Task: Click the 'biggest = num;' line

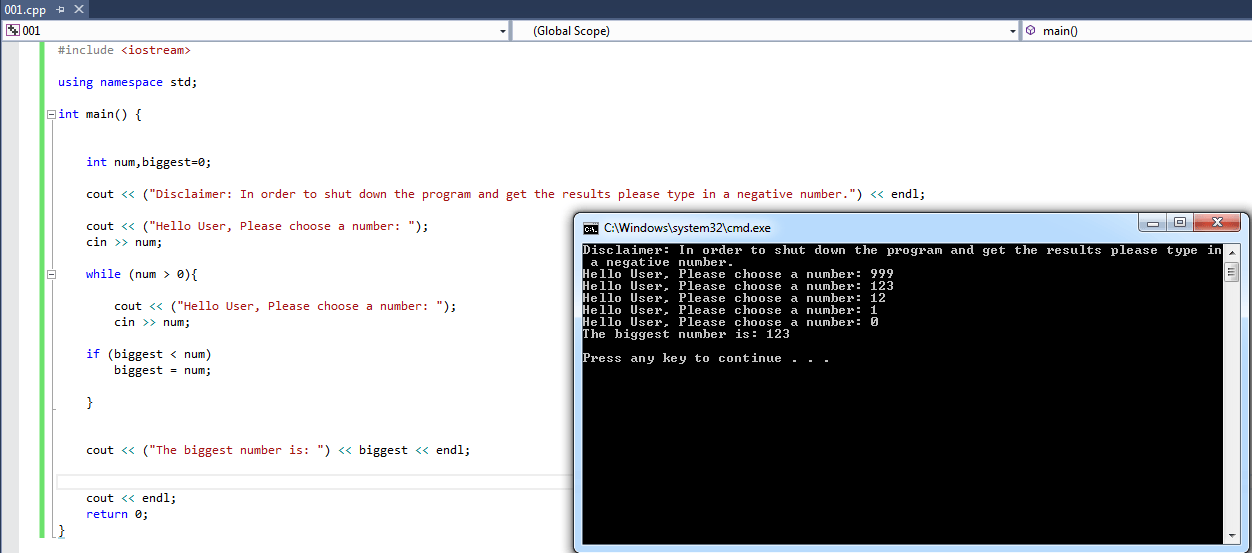Action: point(163,370)
